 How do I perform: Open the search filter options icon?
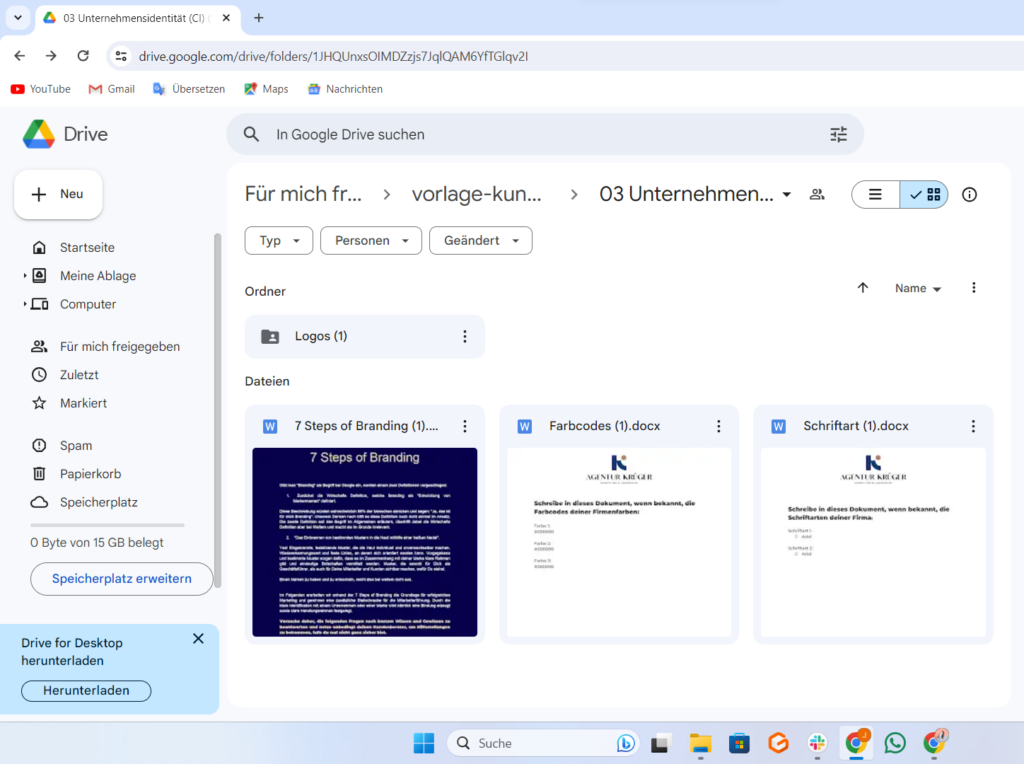pos(838,134)
